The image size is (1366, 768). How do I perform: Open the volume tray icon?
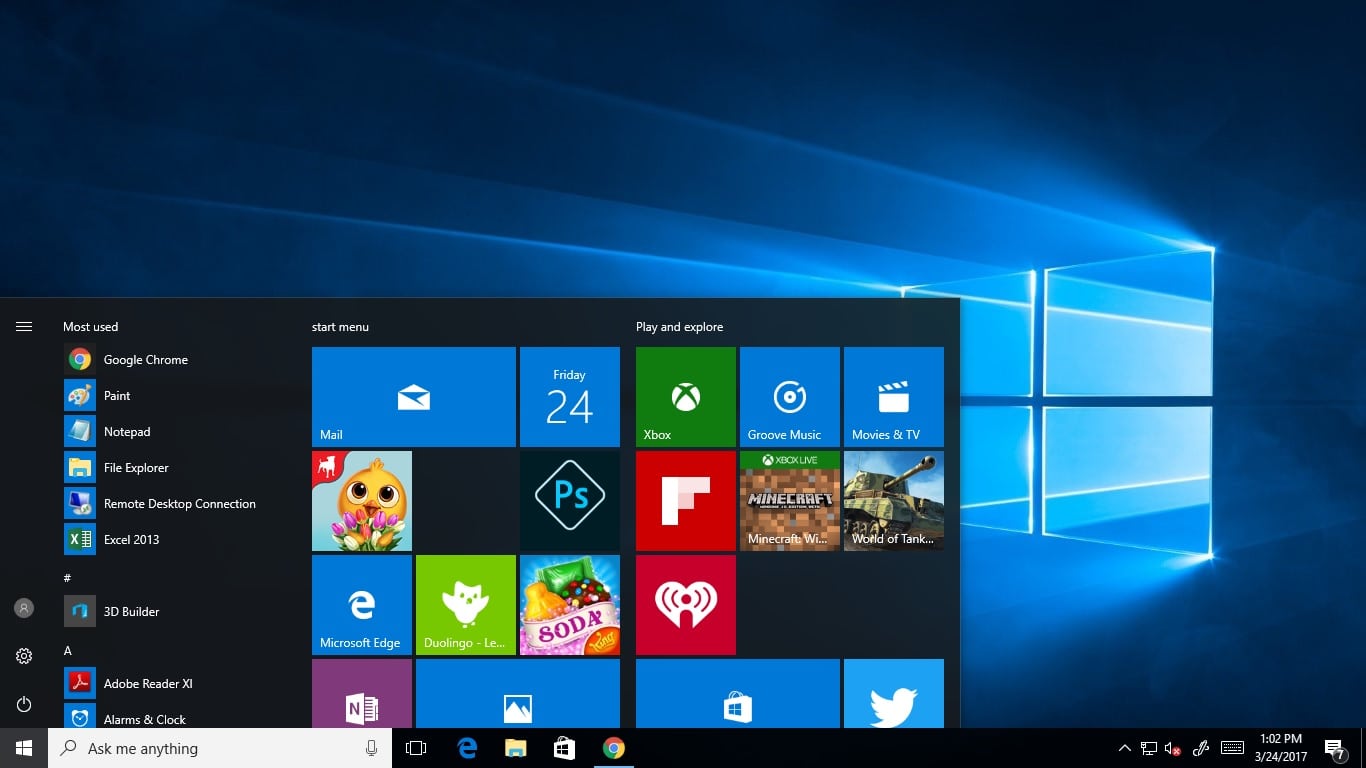pyautogui.click(x=1173, y=748)
